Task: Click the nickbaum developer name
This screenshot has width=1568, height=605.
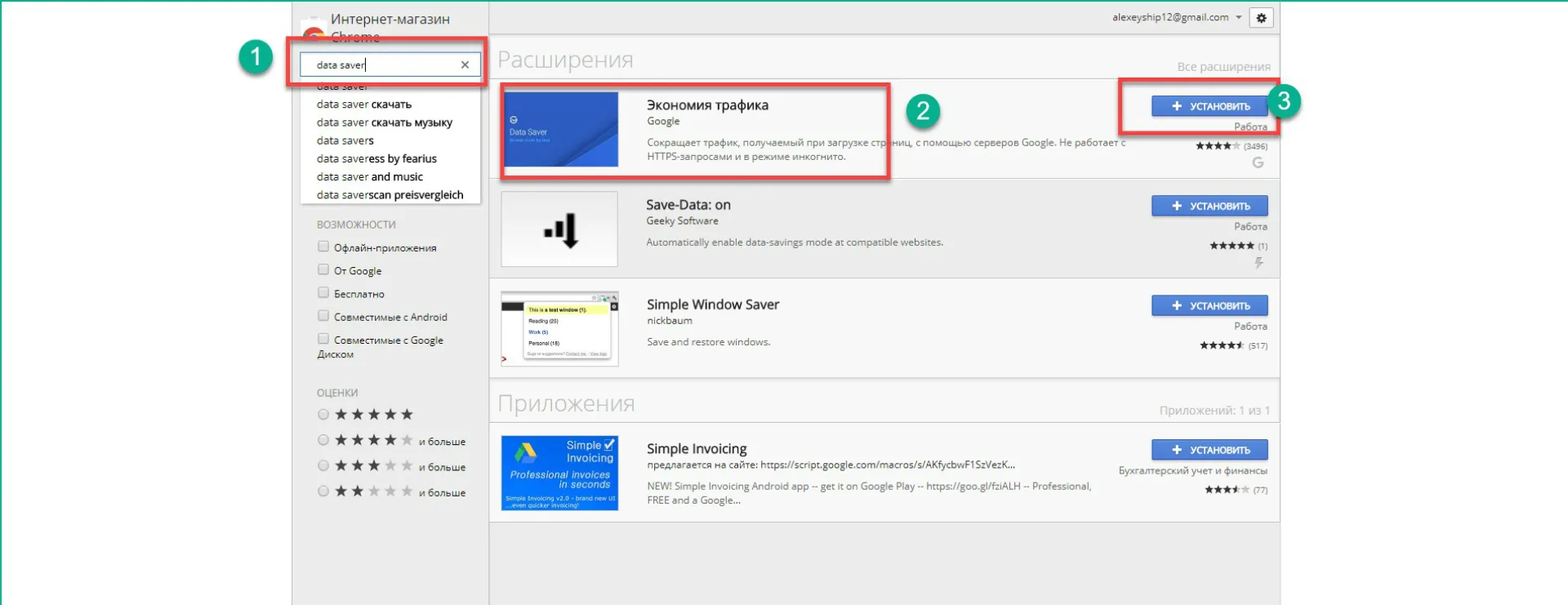Action: pos(670,321)
